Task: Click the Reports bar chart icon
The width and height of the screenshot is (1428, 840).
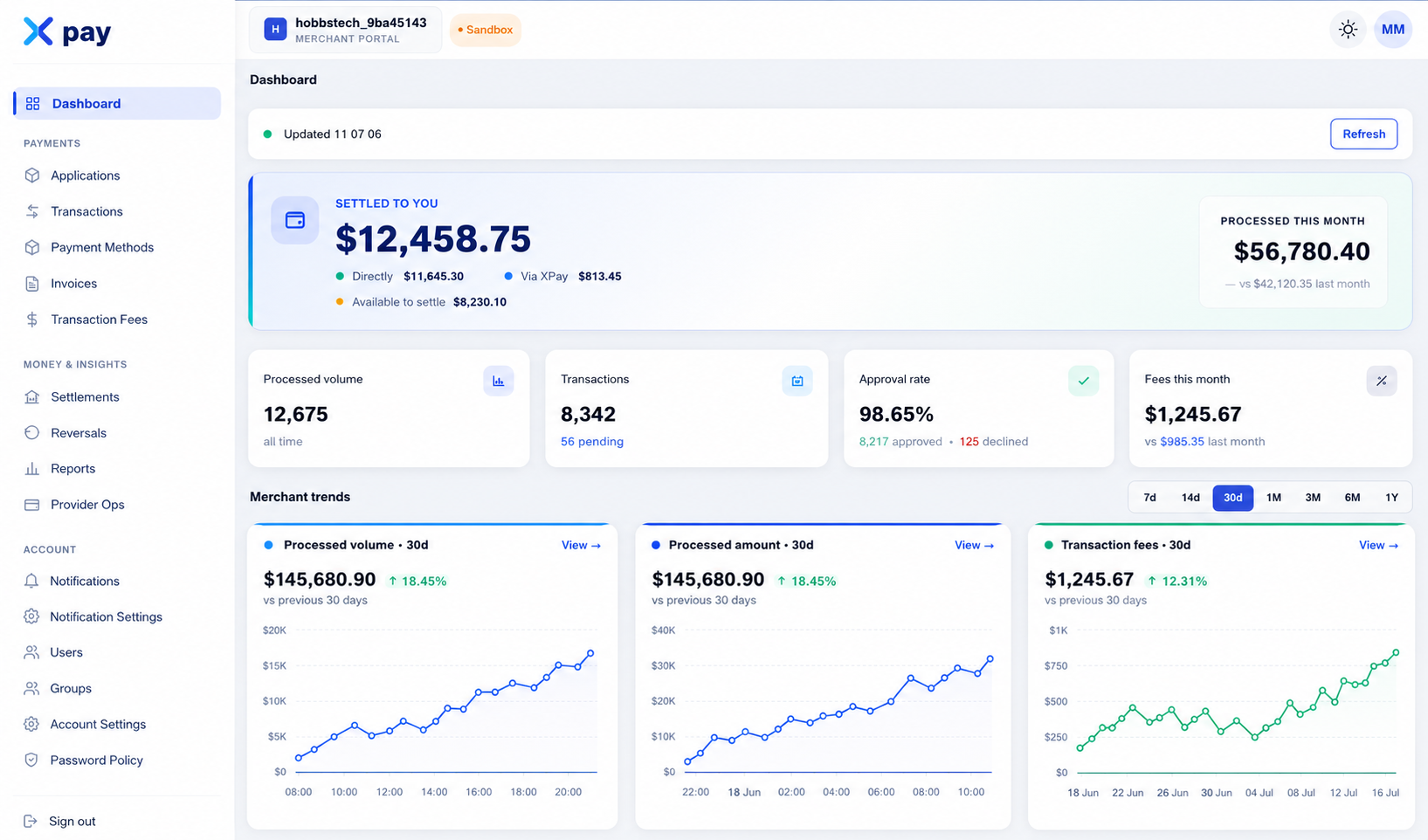Action: pyautogui.click(x=32, y=469)
